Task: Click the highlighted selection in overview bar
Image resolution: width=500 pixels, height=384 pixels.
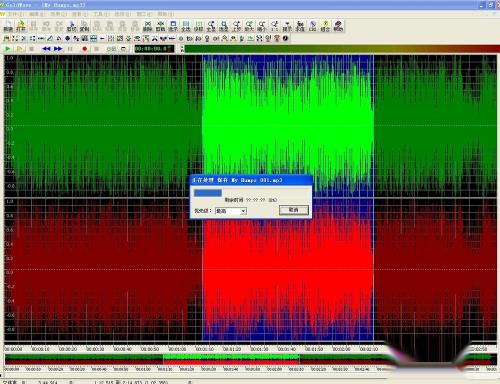Action: point(231,360)
